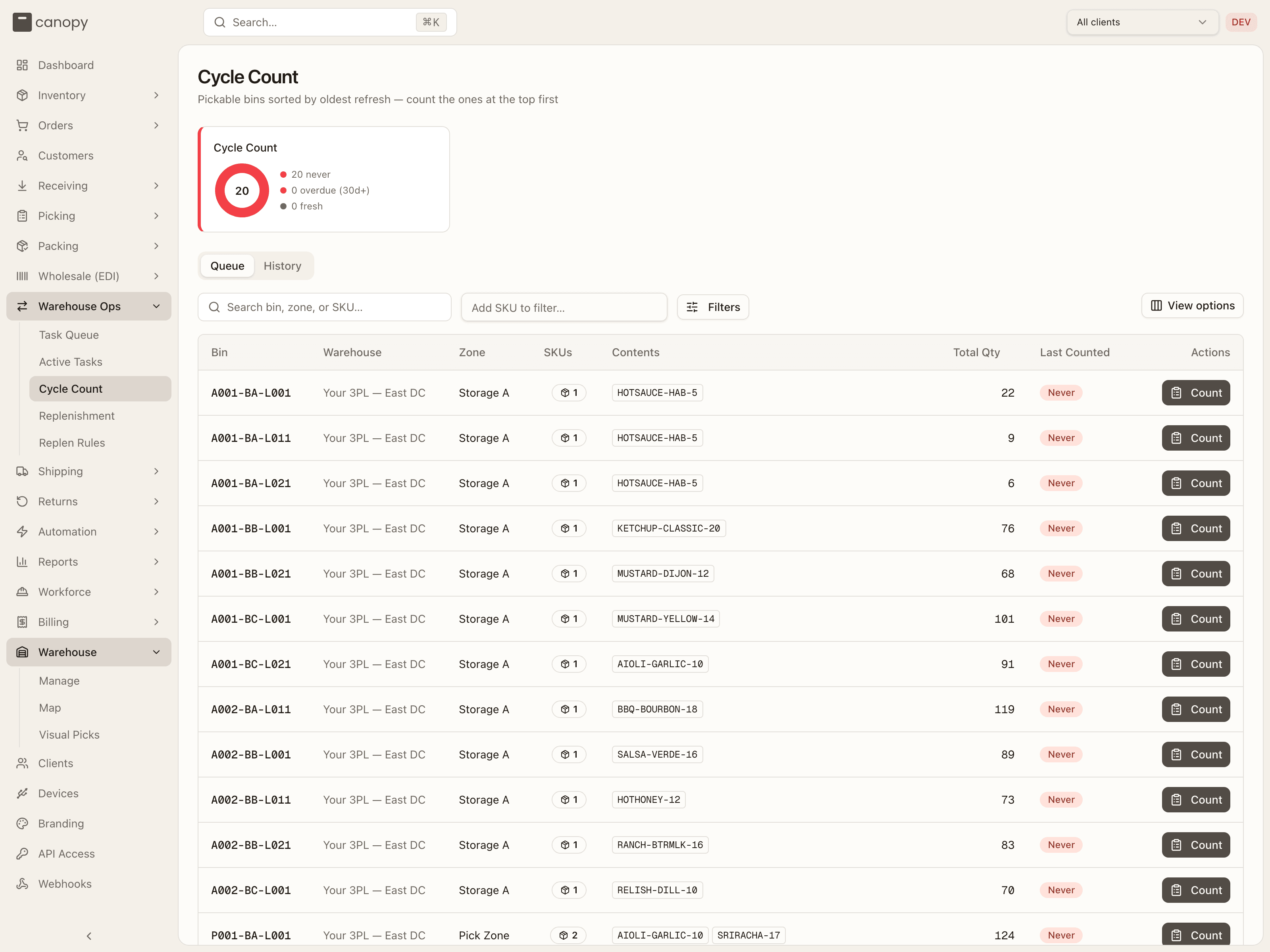Click the KETCHUP-CLASSIC-20 SKU tag
This screenshot has height=952, width=1270.
[669, 528]
